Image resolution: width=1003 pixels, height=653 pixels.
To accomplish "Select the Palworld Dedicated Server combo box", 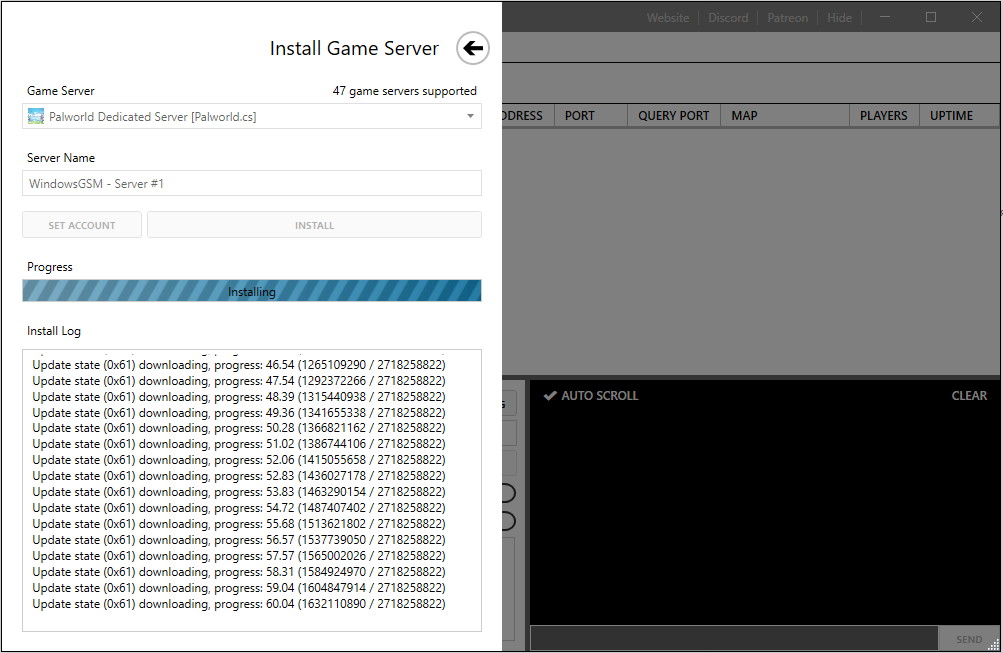I will [x=252, y=116].
